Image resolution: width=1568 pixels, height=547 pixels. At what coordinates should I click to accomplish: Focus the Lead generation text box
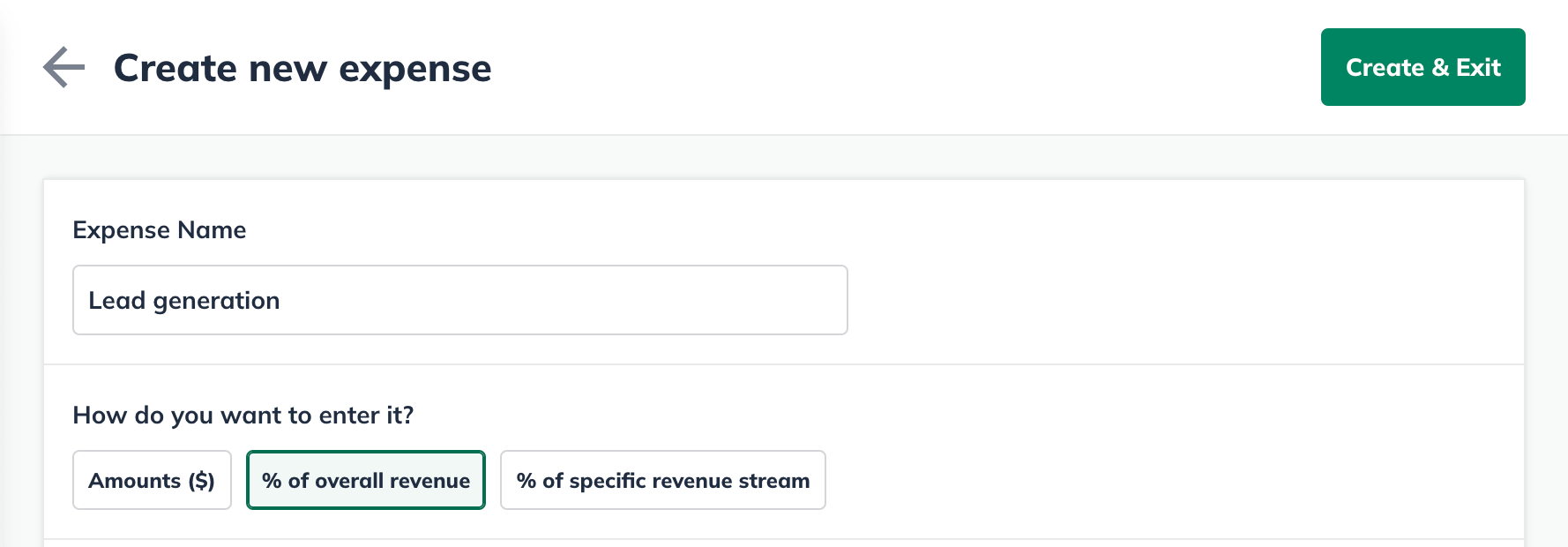click(459, 300)
